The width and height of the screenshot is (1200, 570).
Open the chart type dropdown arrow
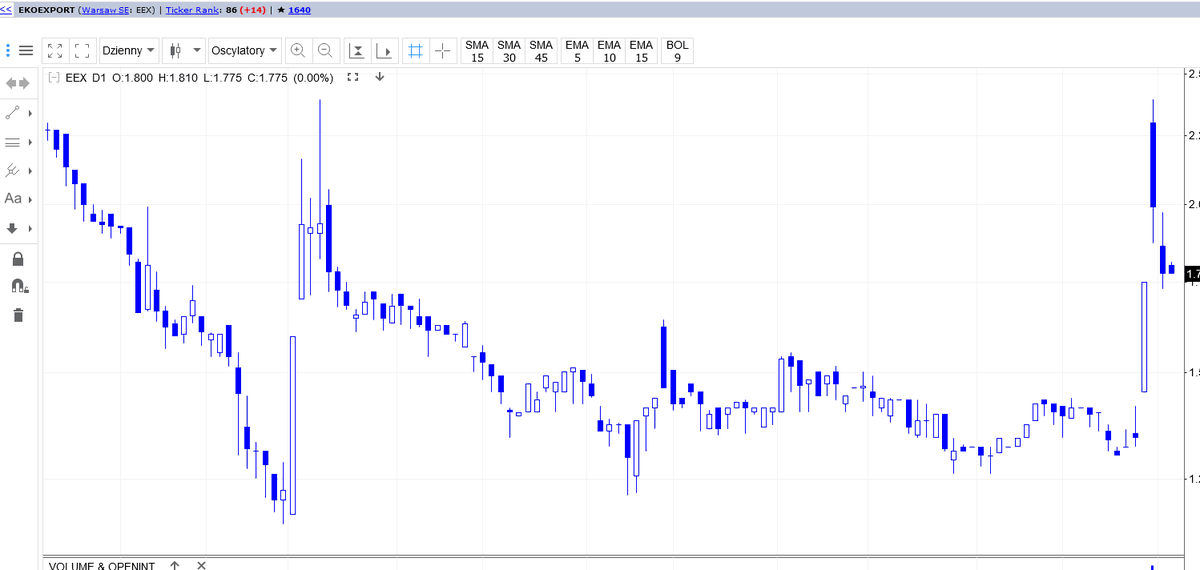[x=196, y=50]
